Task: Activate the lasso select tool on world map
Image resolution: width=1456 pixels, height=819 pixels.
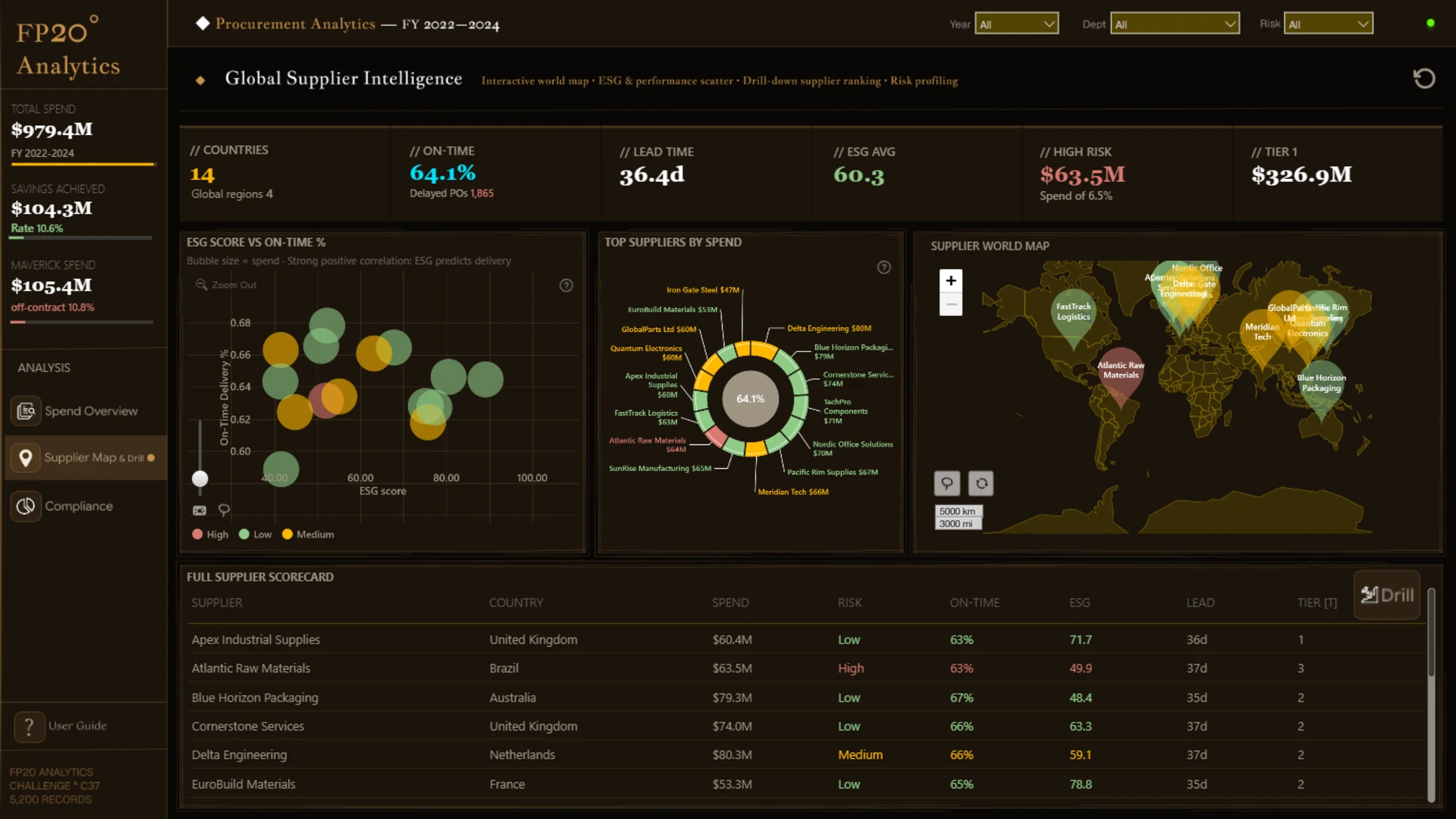Action: [x=947, y=483]
